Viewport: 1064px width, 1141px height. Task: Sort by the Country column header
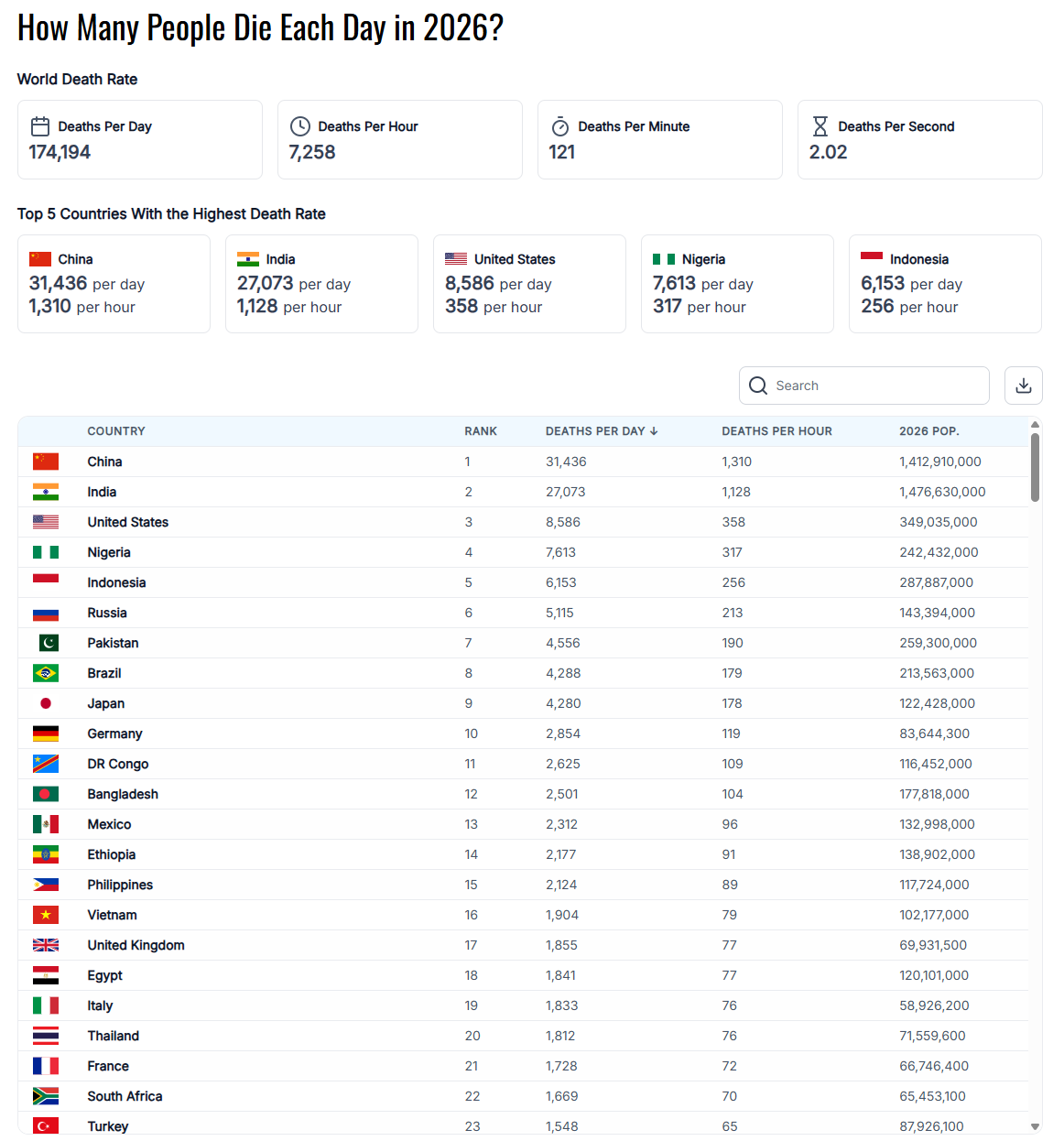pyautogui.click(x=116, y=431)
